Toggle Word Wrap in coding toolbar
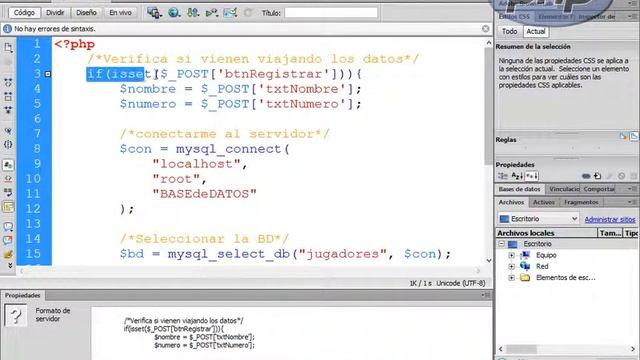 coord(8,192)
